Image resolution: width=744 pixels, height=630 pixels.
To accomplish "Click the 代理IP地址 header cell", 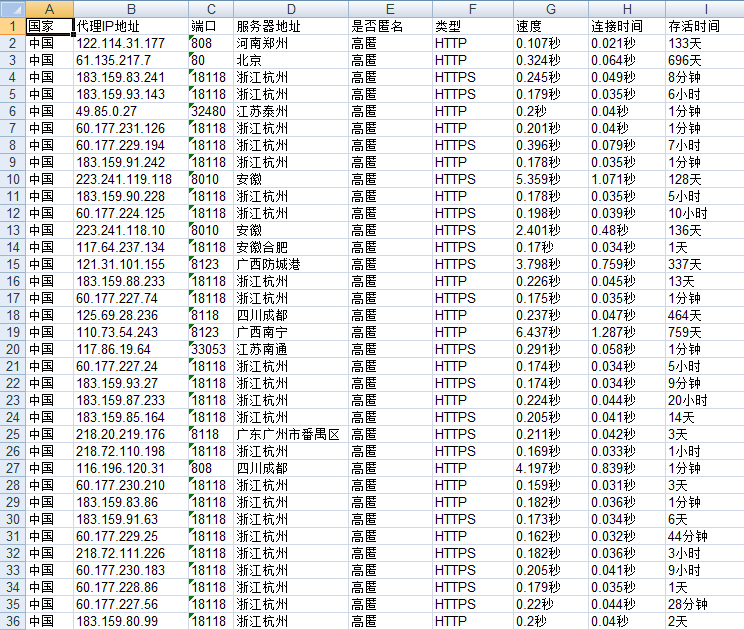I will pyautogui.click(x=130, y=26).
